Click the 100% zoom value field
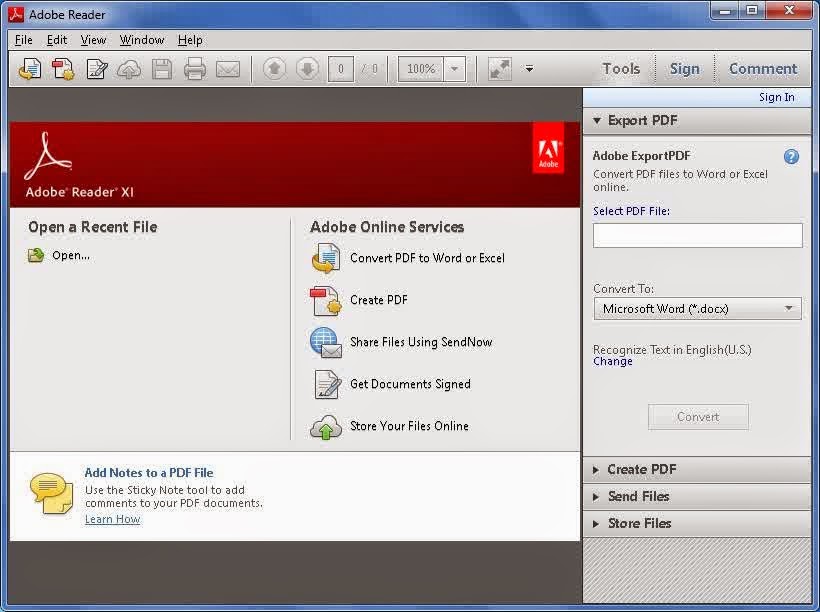The image size is (820, 612). pyautogui.click(x=421, y=69)
